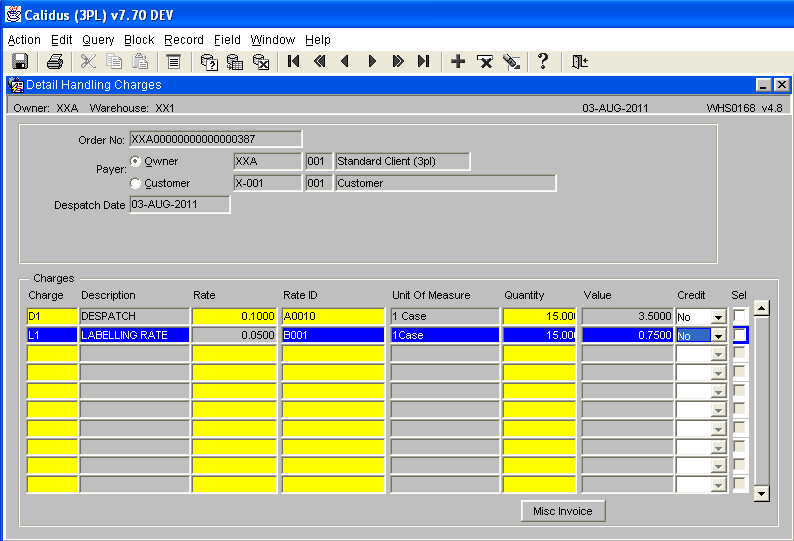This screenshot has height=541, width=794.
Task: Open Credit dropdown in fifth charges row
Action: (x=718, y=392)
